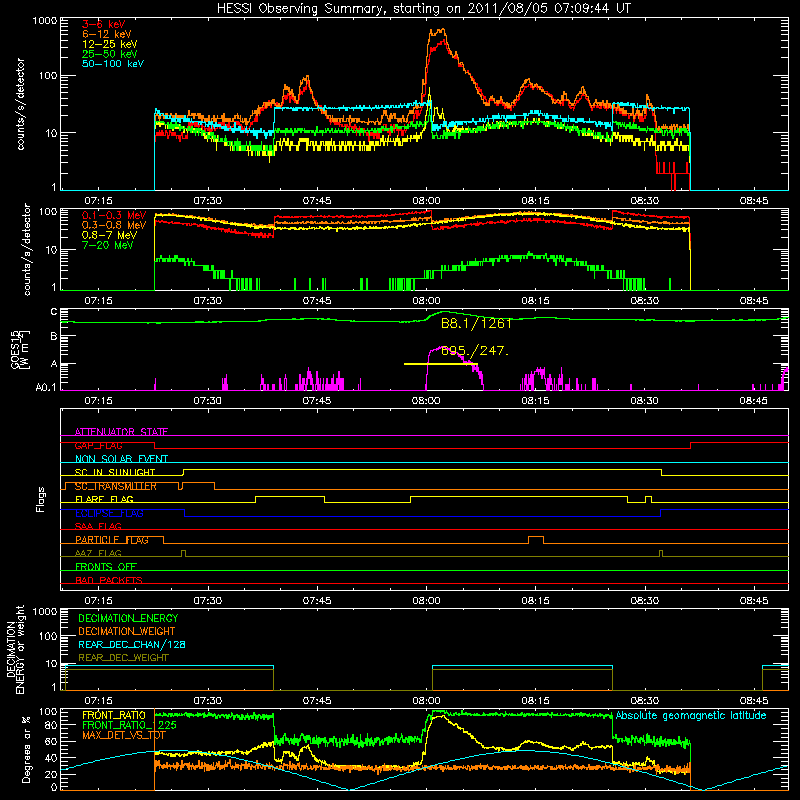Select the NON_SOLAR_EVENT flag label
The image size is (800, 800).
121,459
